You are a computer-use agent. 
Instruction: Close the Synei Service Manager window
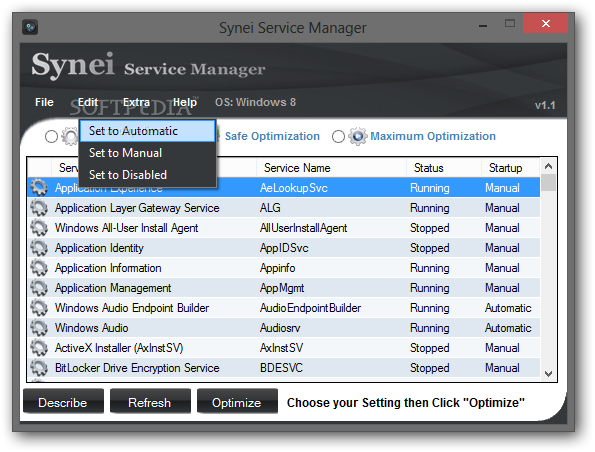tap(545, 24)
